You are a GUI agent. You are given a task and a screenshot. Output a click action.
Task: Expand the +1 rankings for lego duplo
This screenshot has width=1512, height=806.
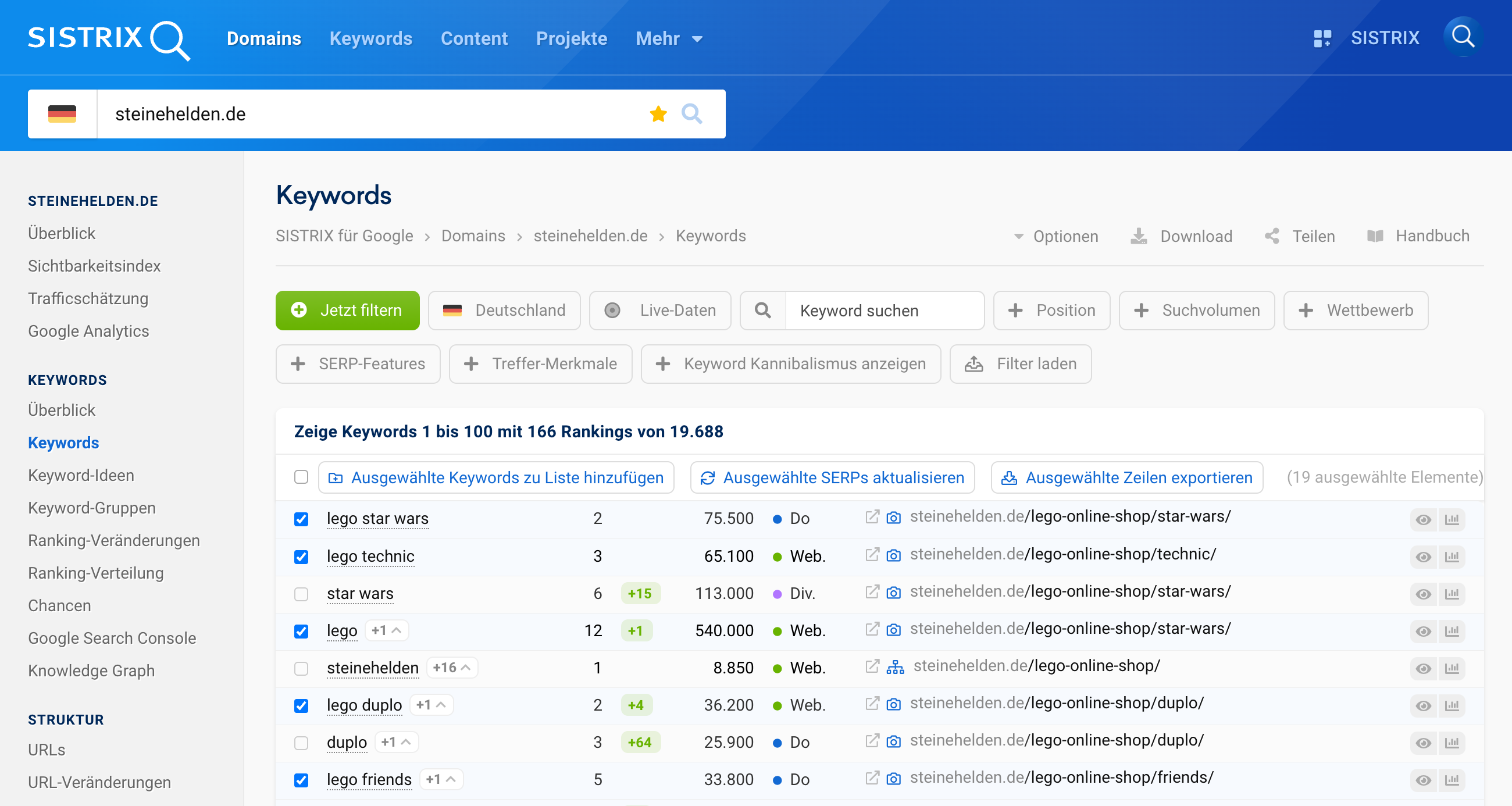coord(432,705)
